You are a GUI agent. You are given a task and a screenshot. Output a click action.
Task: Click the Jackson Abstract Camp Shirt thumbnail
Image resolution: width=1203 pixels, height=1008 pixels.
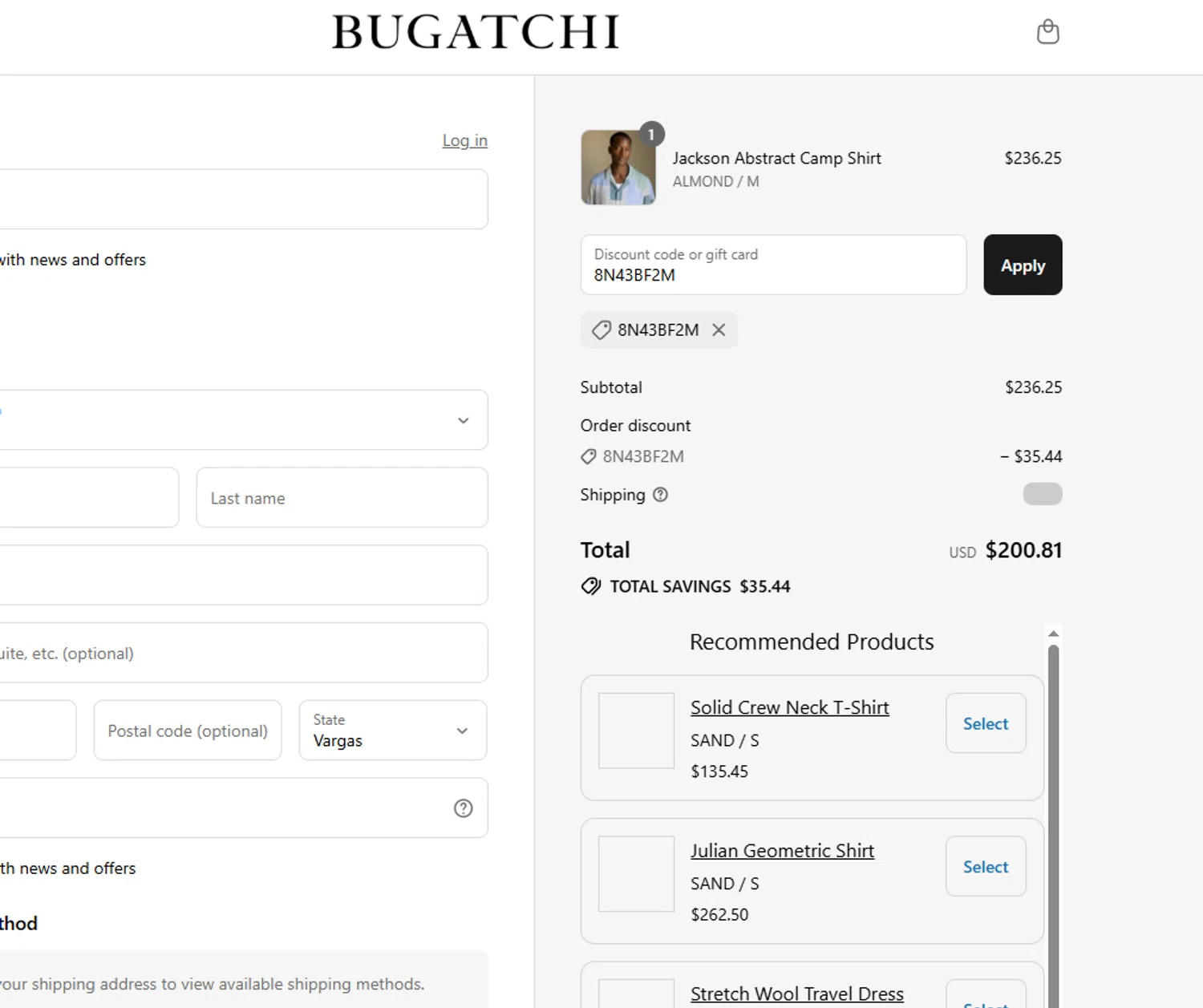click(x=618, y=168)
